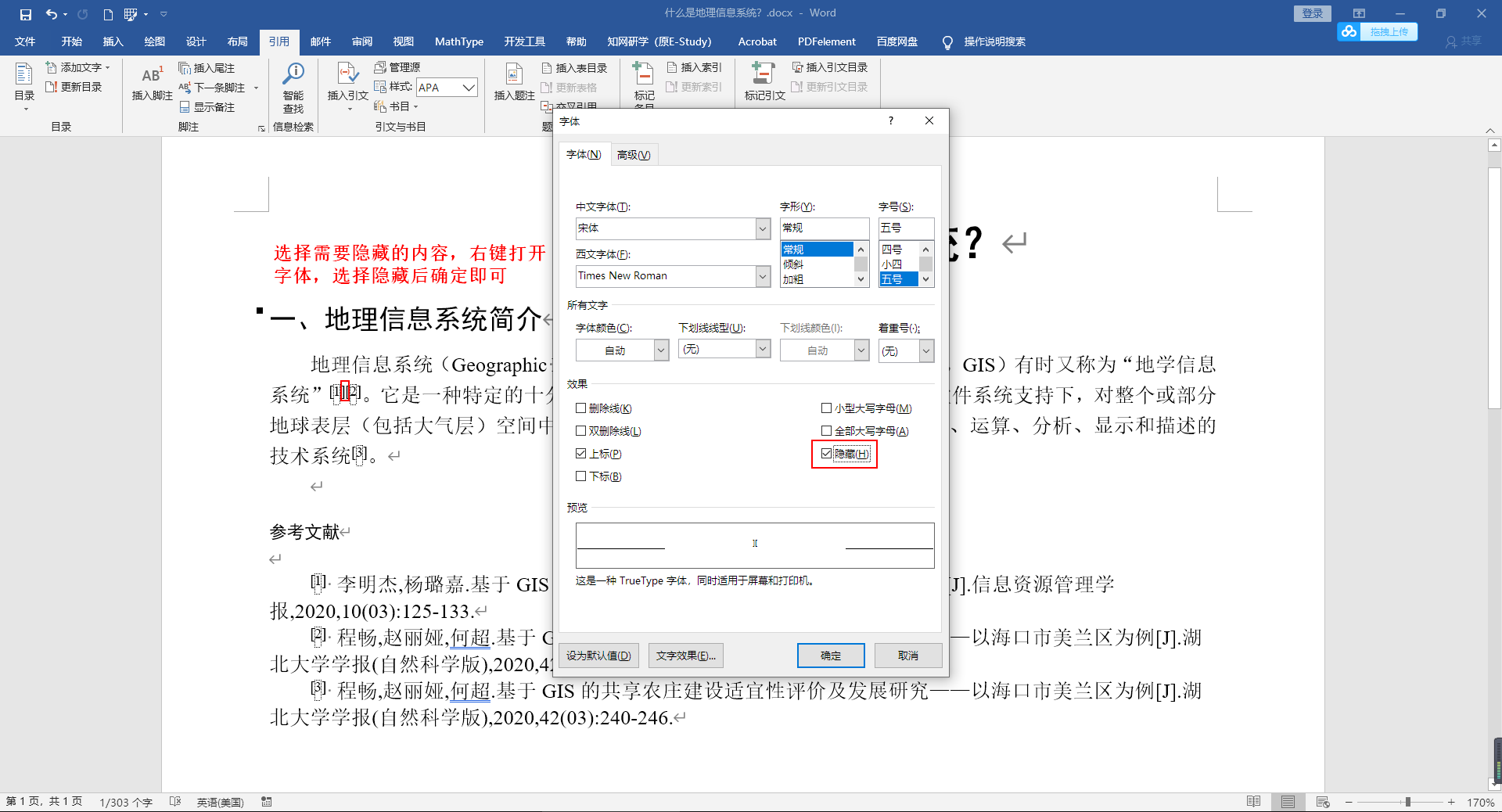Switch to Advanced (高级) tab in Font dialog

click(x=634, y=155)
